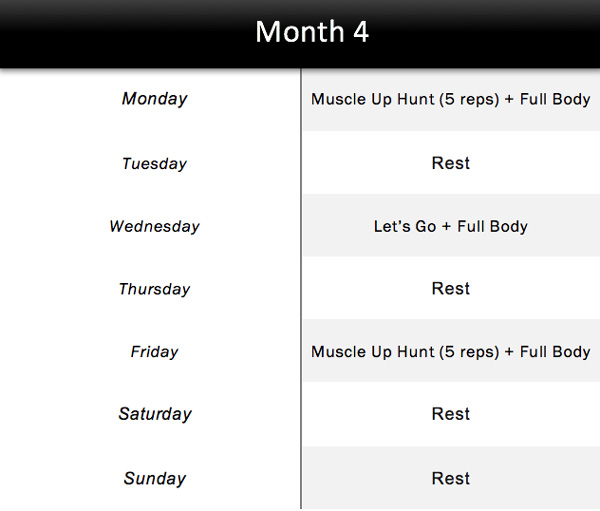The height and width of the screenshot is (511, 600).
Task: Click the Friday day label
Action: [x=154, y=352]
